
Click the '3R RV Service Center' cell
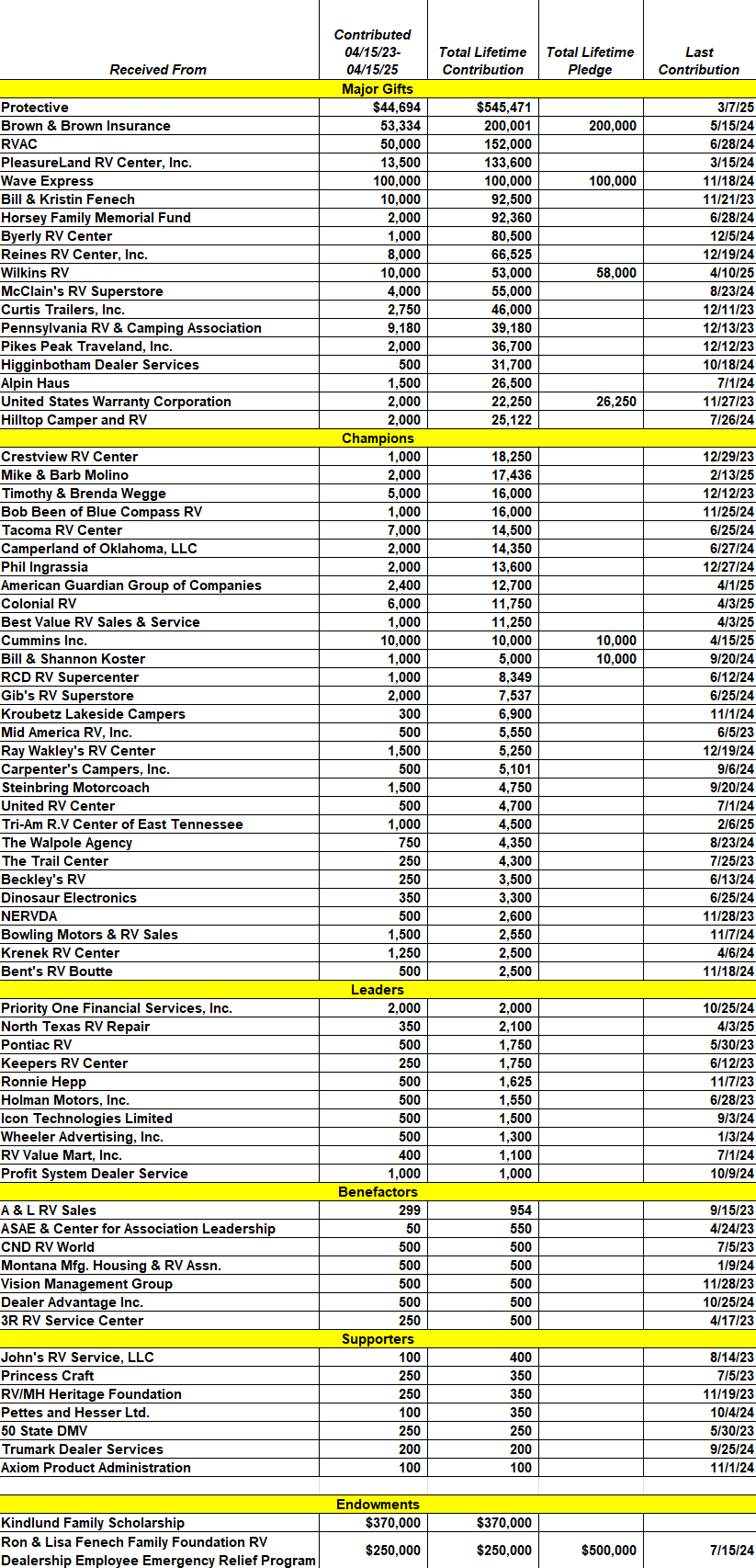(73, 1321)
